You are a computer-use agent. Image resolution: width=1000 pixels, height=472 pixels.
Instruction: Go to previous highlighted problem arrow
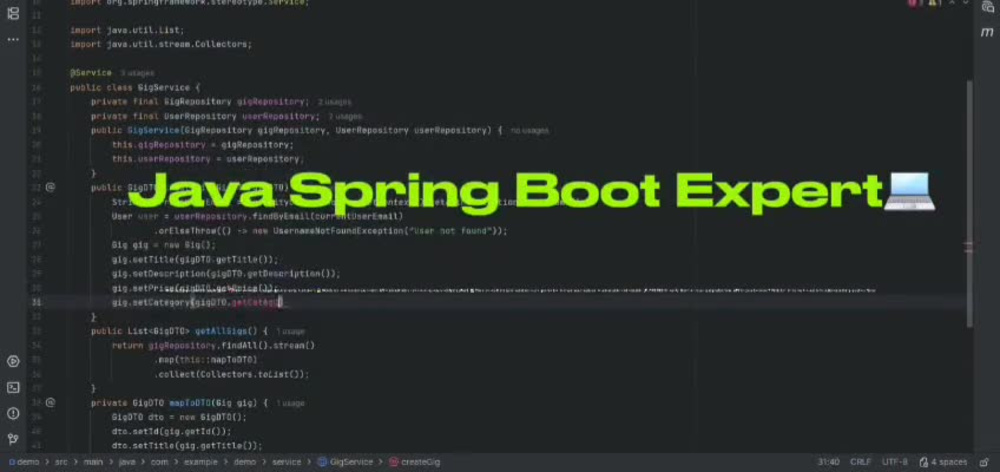tap(951, 3)
